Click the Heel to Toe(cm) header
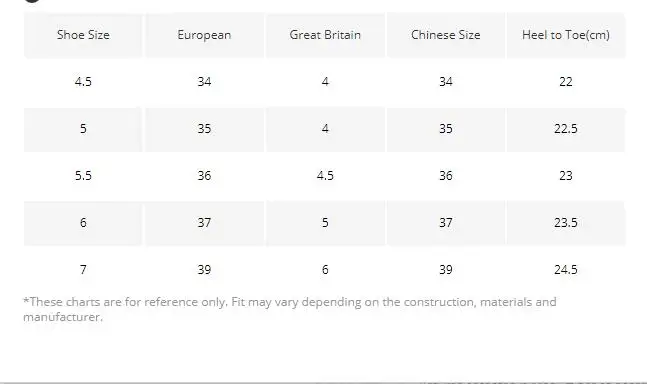The image size is (647, 384). 566,35
